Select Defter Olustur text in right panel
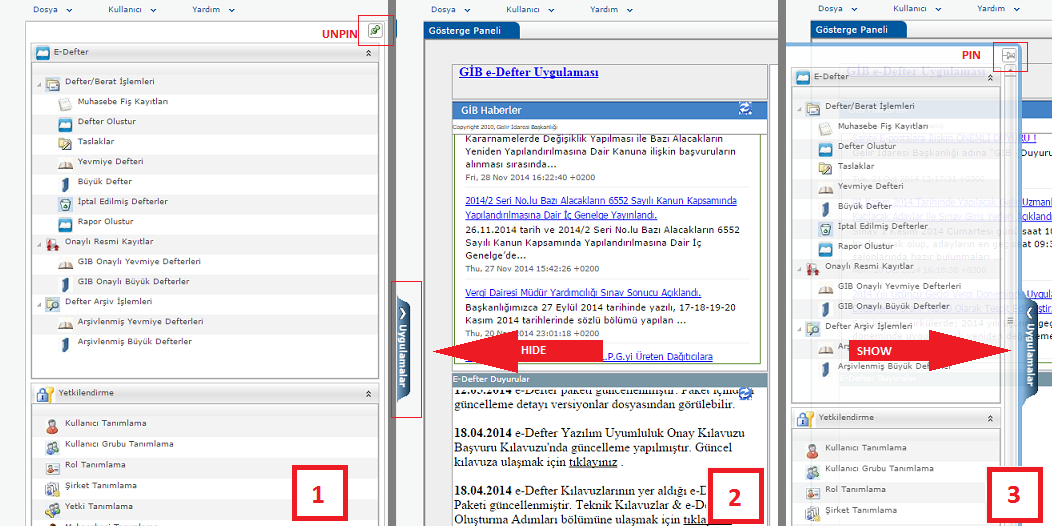Image resolution: width=1052 pixels, height=526 pixels. (x=867, y=146)
